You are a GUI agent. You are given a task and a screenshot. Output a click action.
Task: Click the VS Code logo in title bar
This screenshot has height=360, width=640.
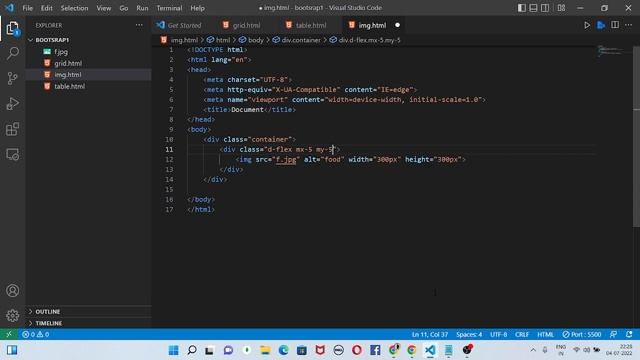(x=9, y=8)
